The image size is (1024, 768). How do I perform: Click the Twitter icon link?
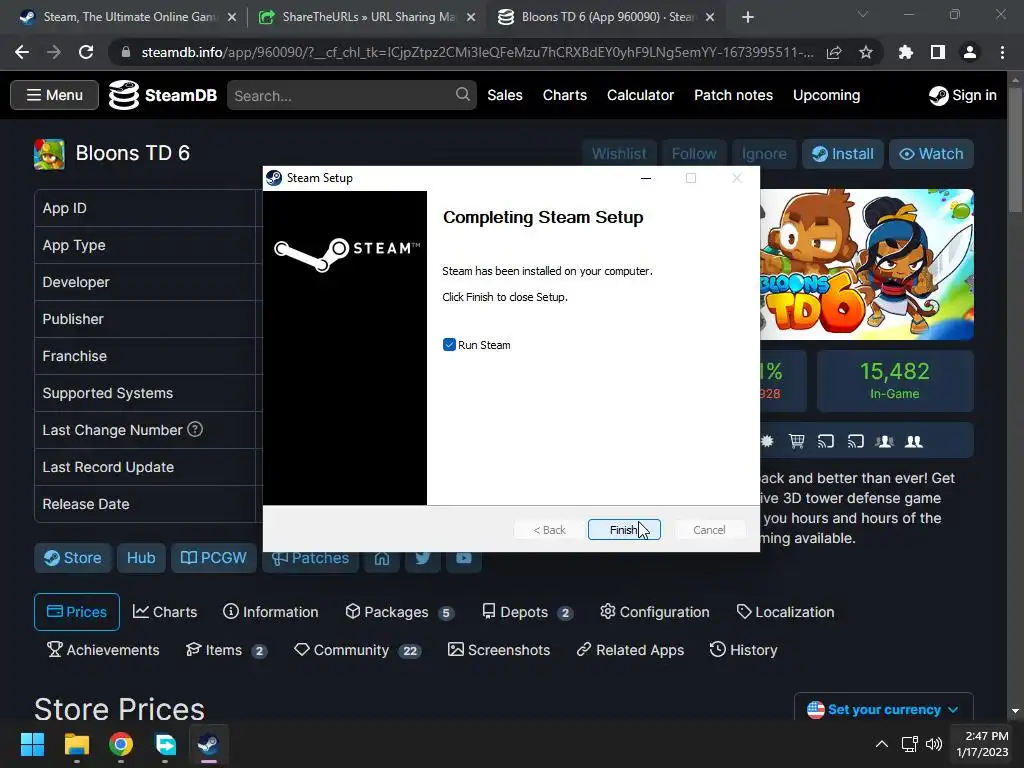(x=423, y=559)
